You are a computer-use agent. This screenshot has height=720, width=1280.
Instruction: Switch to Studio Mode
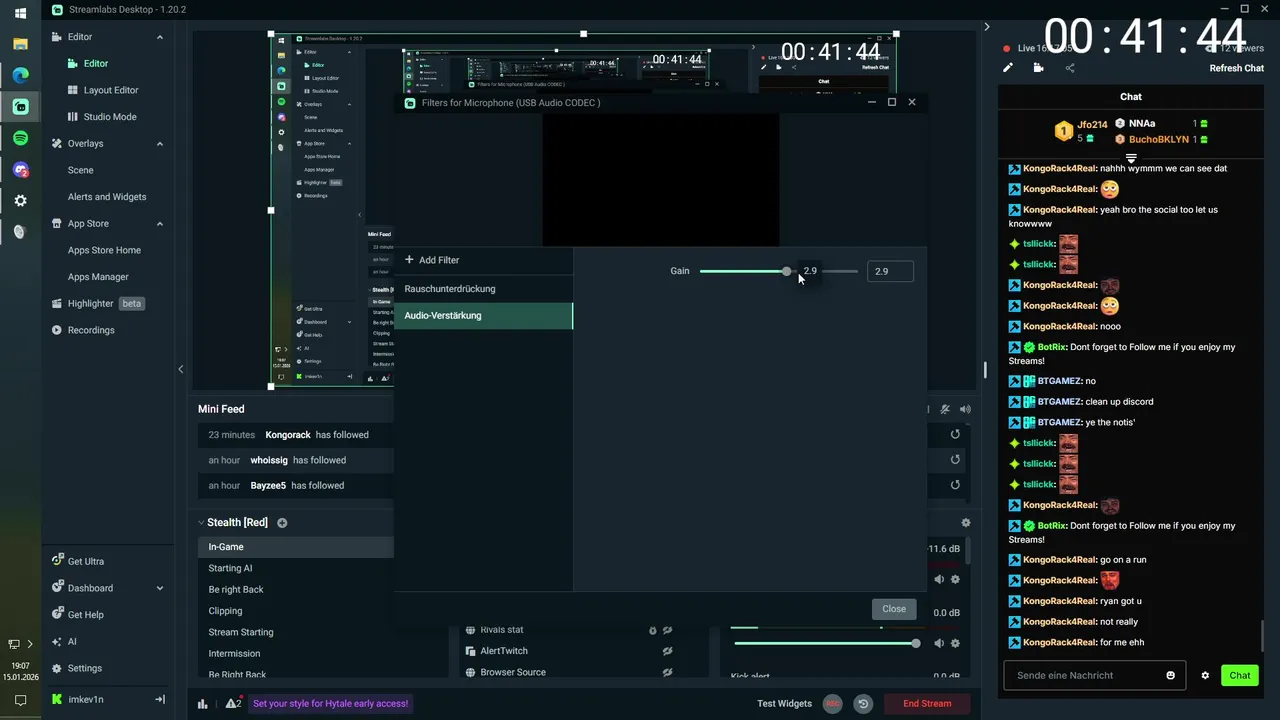click(110, 117)
